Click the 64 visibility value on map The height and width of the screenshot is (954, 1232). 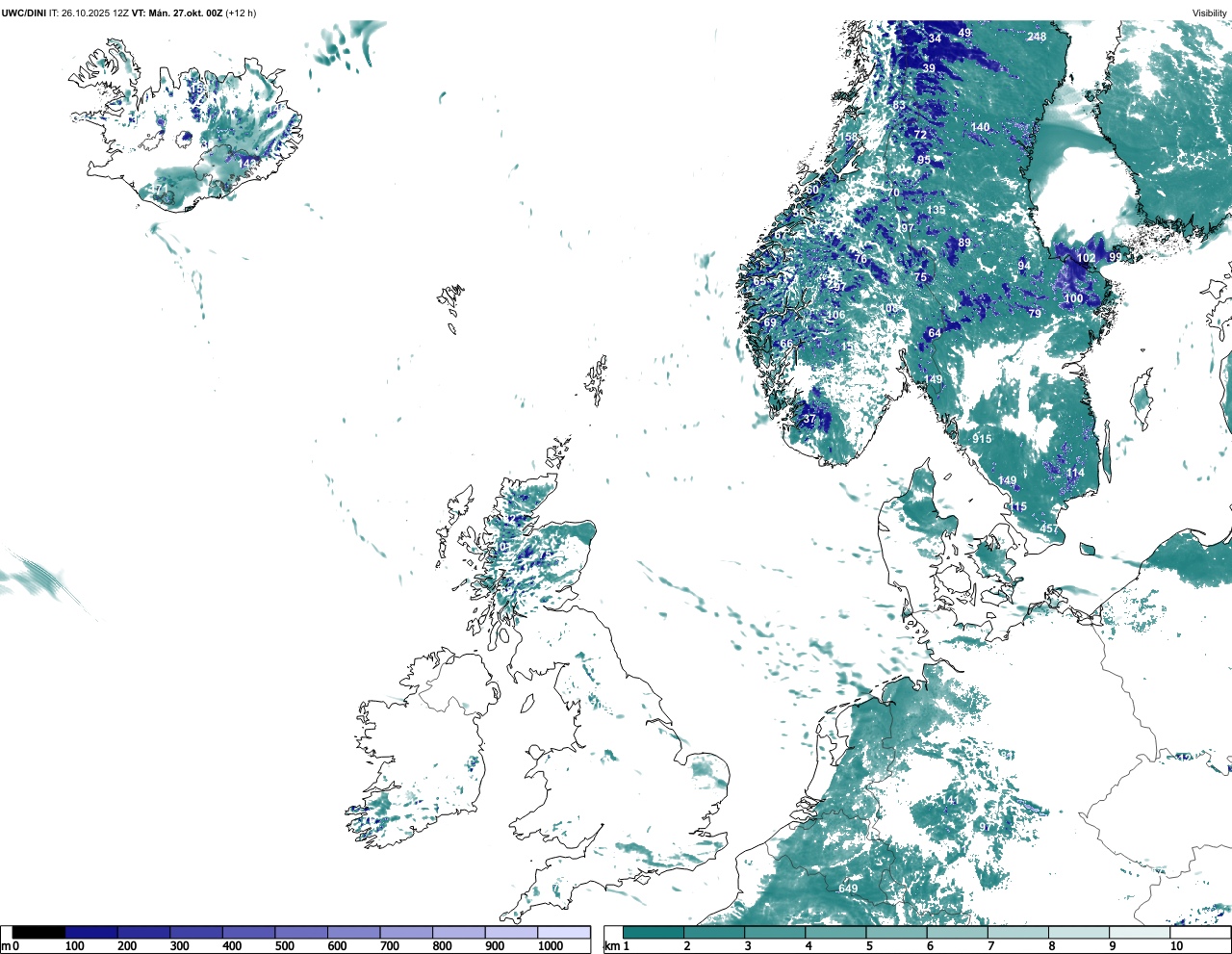coord(935,334)
